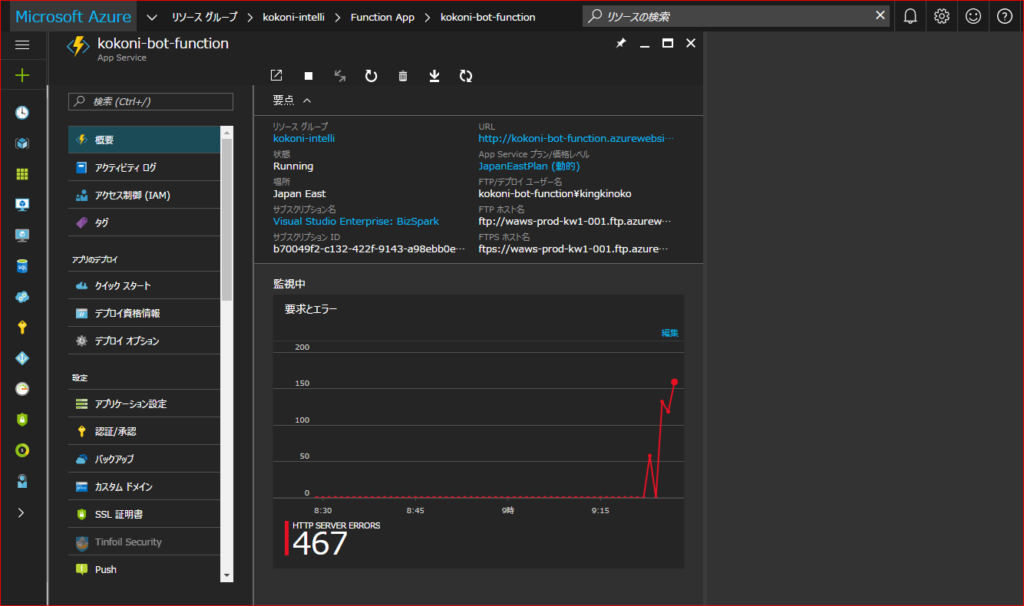Open the green circle sidebar icon

[x=22, y=450]
